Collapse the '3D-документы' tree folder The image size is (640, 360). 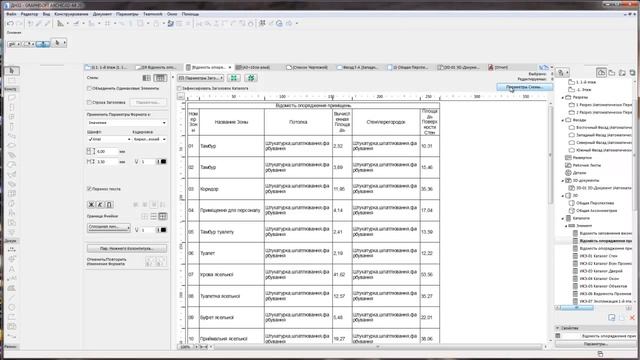click(563, 180)
